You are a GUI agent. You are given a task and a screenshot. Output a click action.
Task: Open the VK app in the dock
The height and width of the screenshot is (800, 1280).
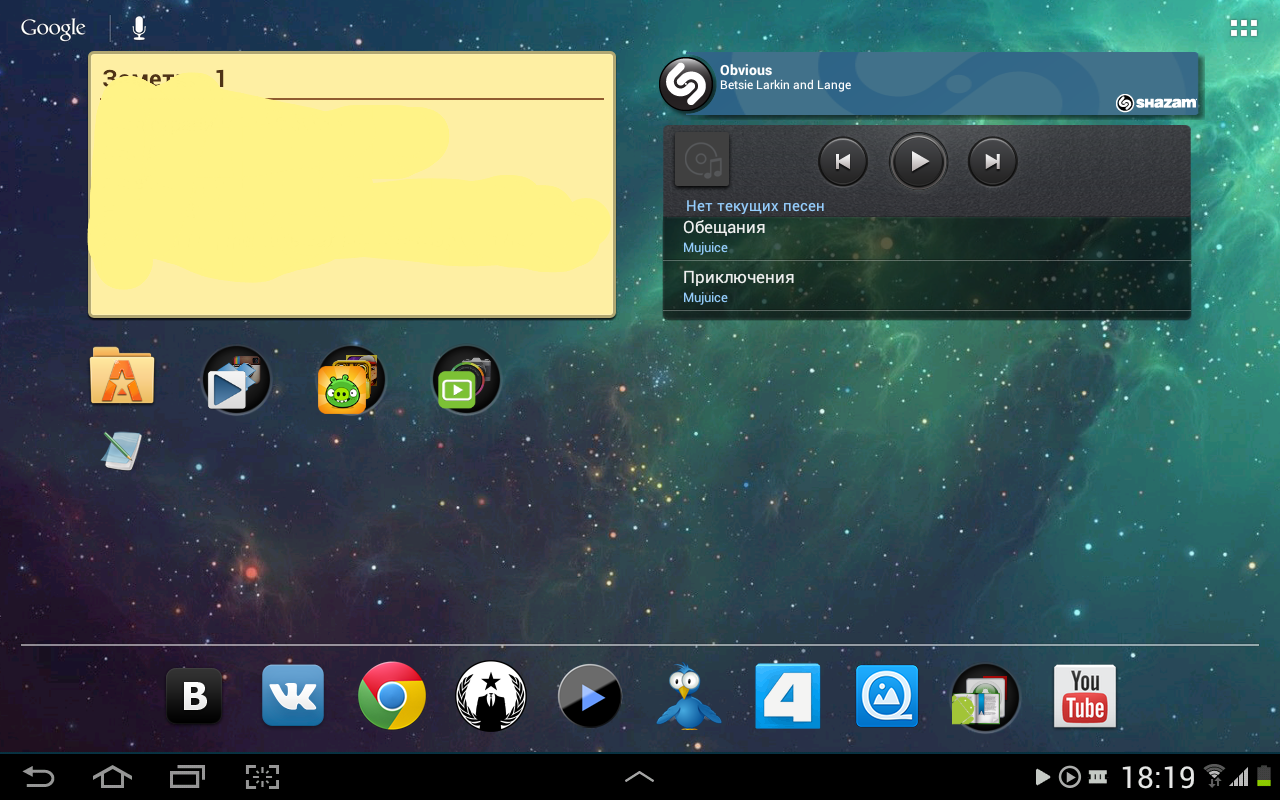point(293,695)
